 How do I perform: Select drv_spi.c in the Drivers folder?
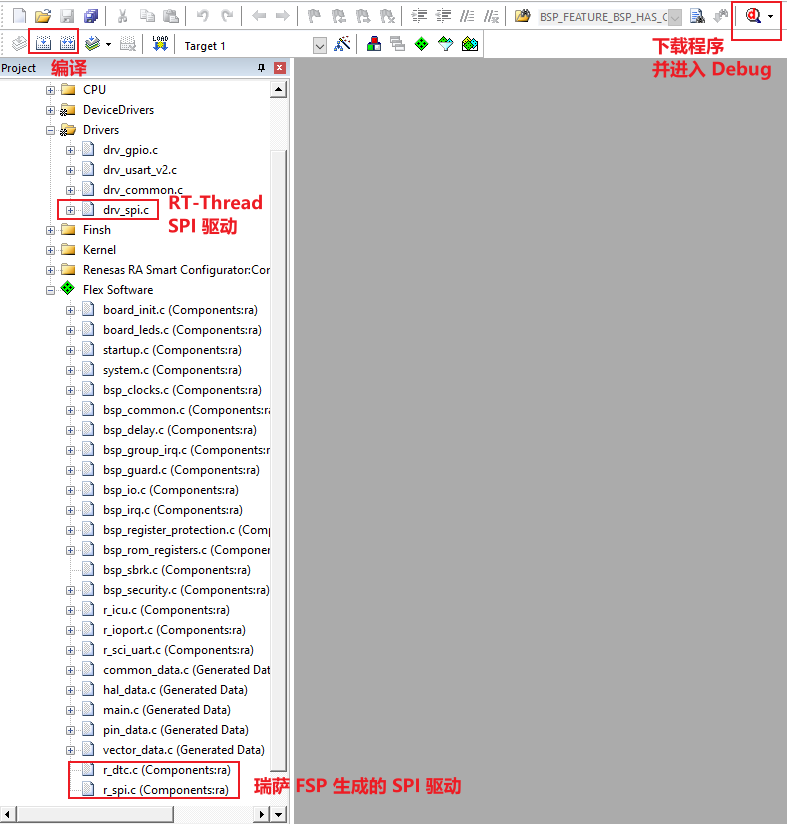[125, 210]
